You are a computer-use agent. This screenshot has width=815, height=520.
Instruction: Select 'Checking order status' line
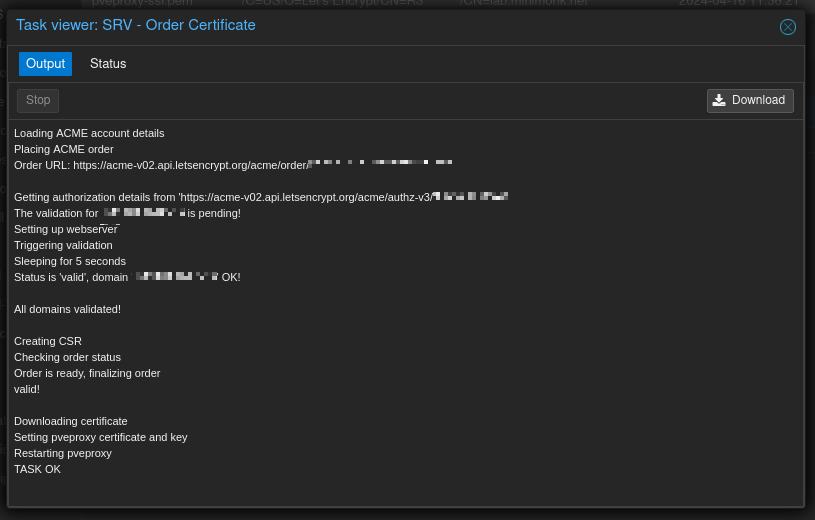(67, 357)
